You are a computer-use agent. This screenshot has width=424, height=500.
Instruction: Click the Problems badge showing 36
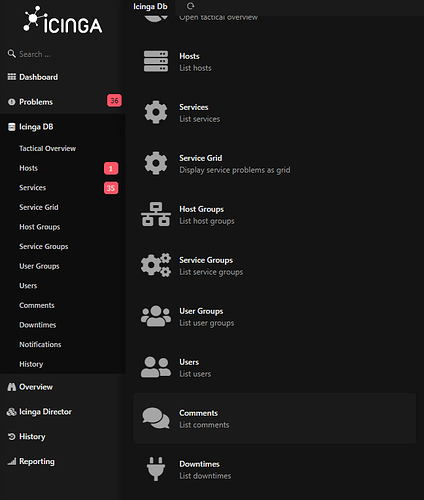114,101
